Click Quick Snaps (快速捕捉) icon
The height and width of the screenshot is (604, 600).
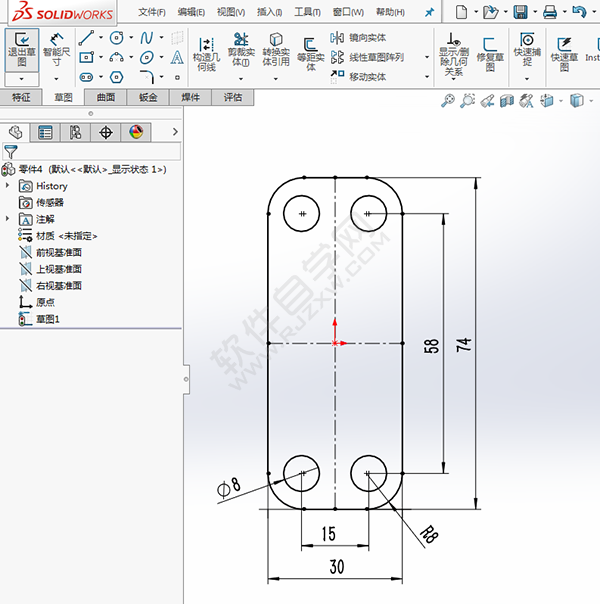pyautogui.click(x=527, y=49)
